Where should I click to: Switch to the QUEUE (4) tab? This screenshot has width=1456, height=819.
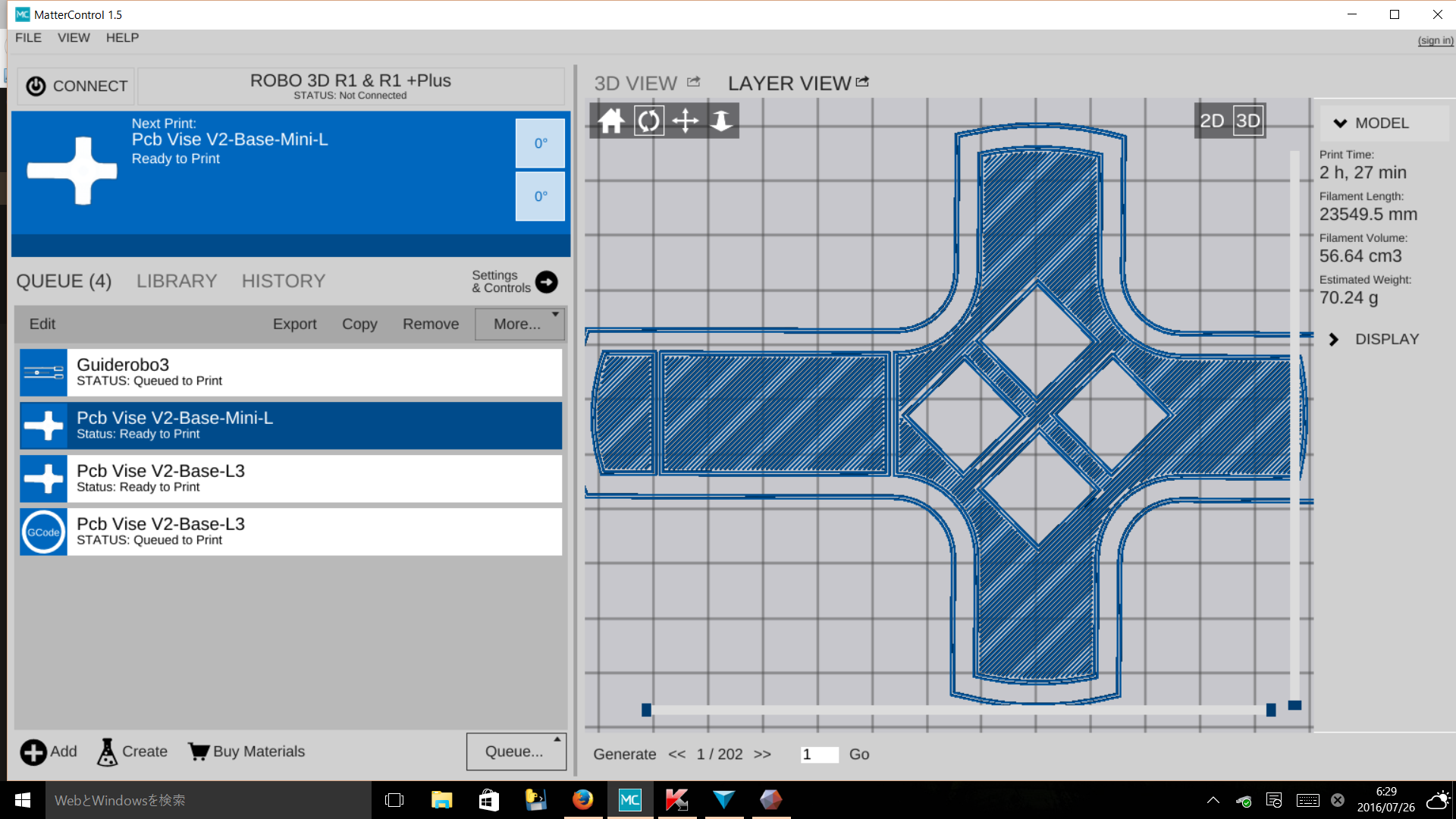(x=64, y=281)
